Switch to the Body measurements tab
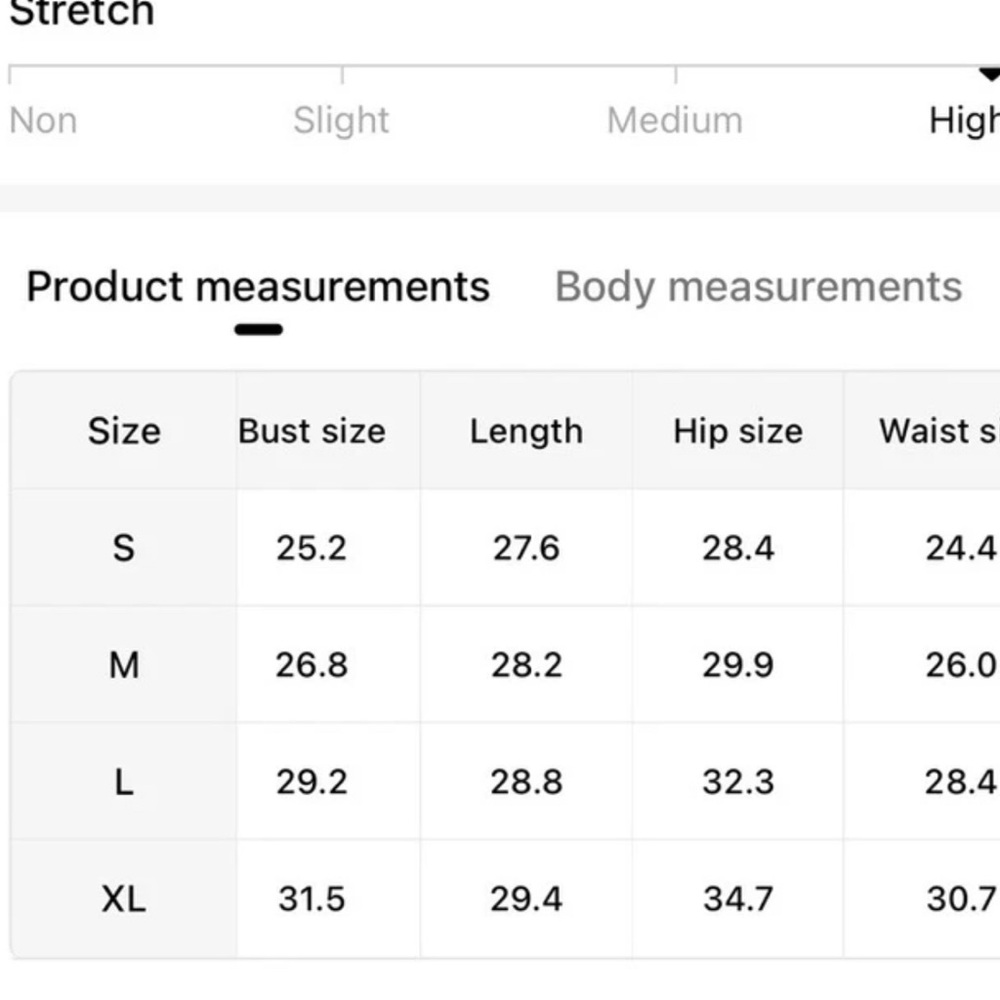Image resolution: width=1000 pixels, height=1000 pixels. click(x=758, y=287)
